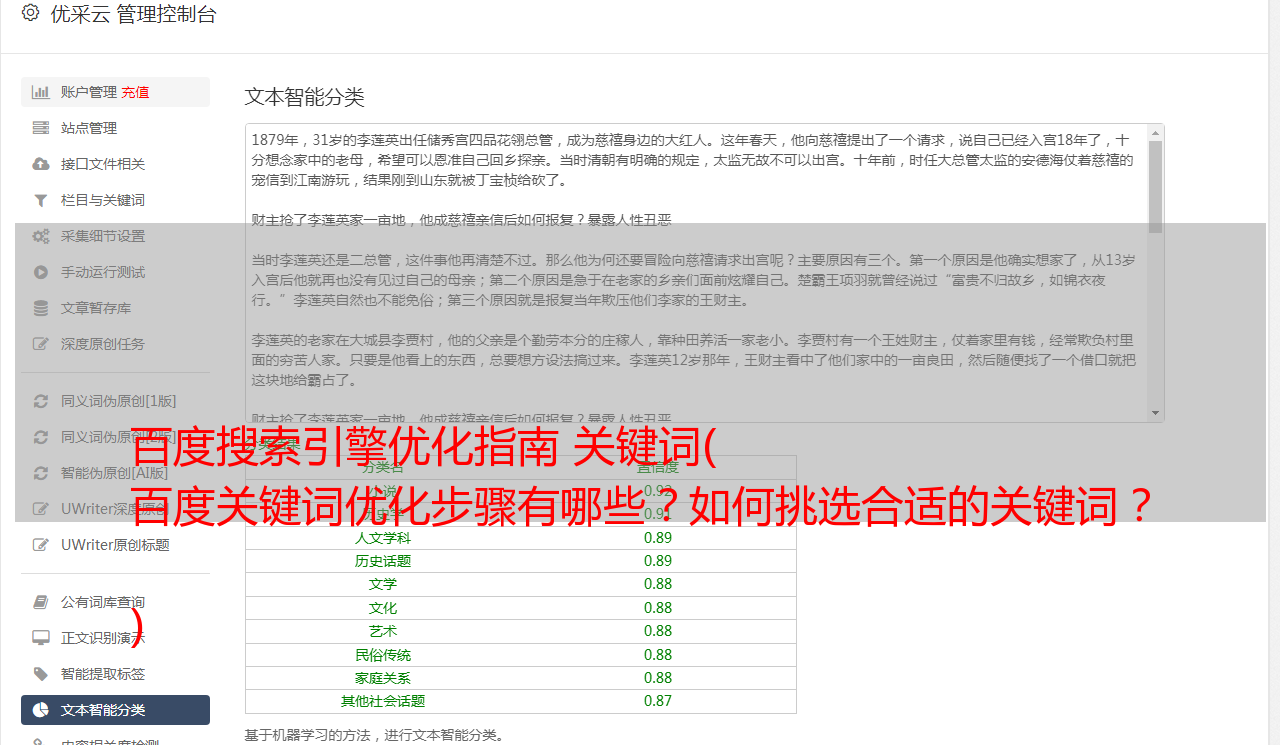1280x745 pixels.
Task: Open 智能伪原创[AI版]
Action: point(115,473)
